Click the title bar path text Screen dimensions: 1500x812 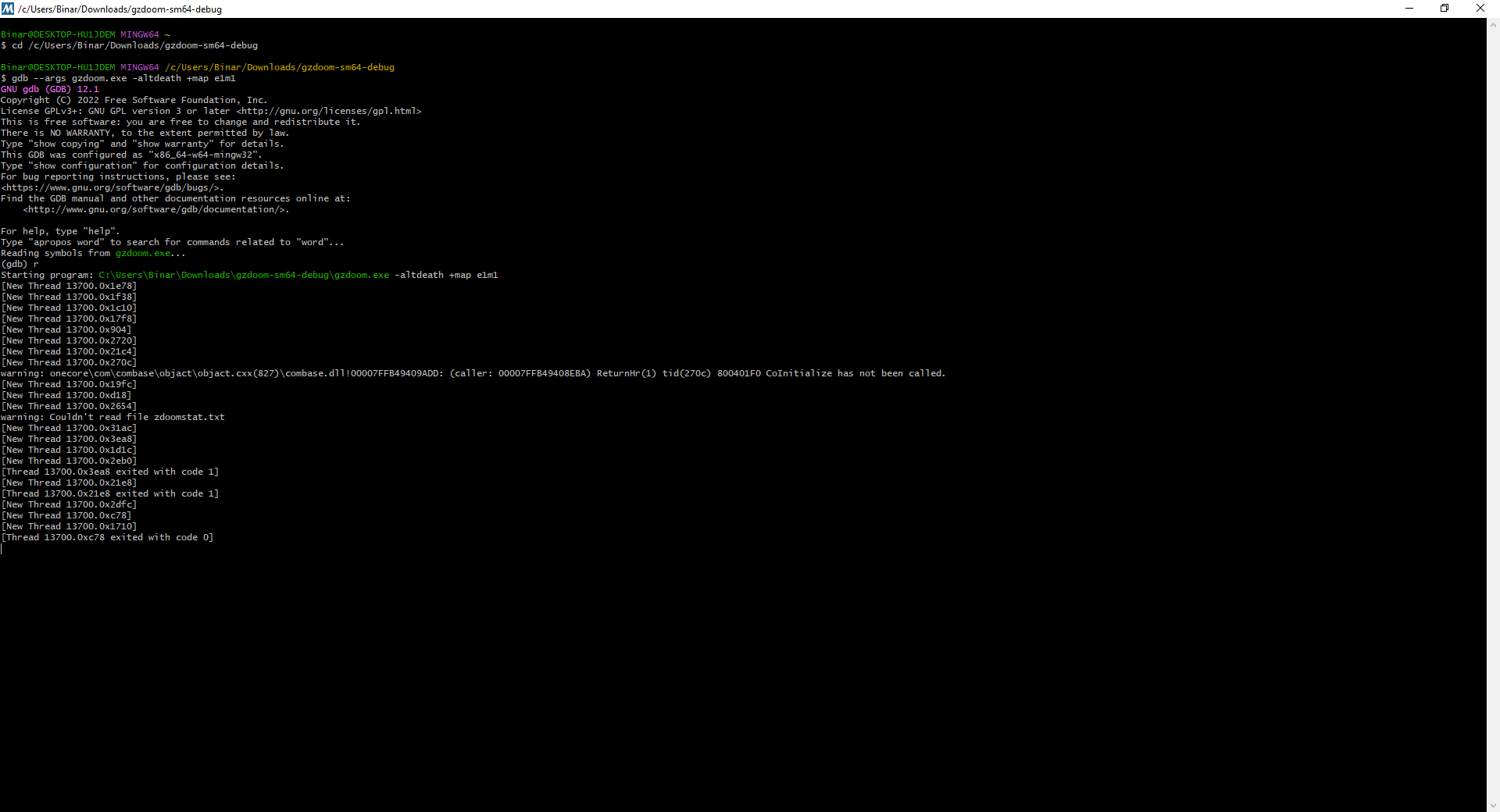point(121,9)
